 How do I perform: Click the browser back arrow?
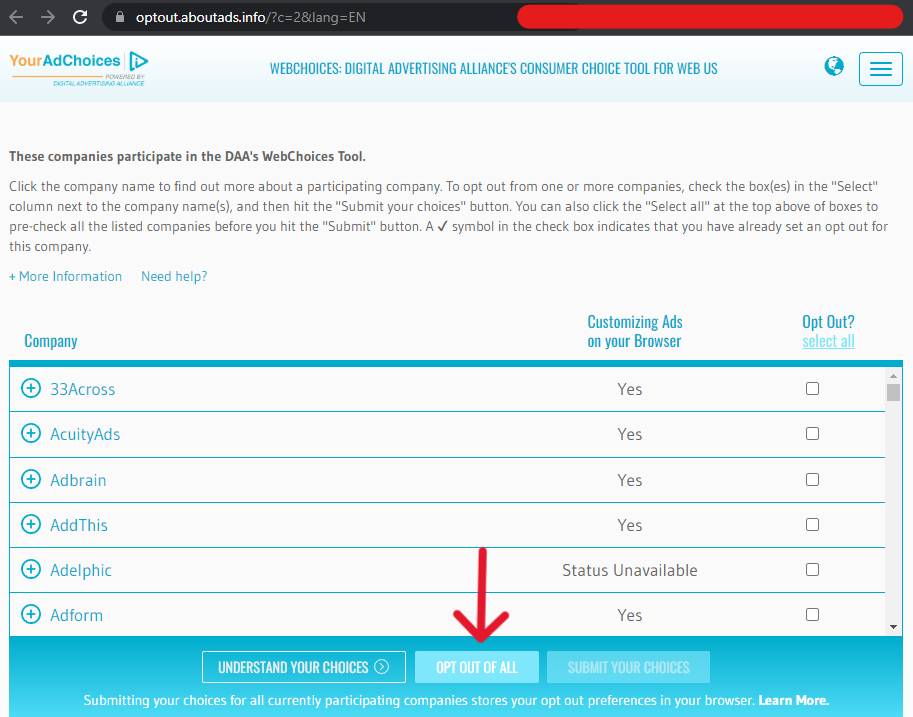pos(16,17)
